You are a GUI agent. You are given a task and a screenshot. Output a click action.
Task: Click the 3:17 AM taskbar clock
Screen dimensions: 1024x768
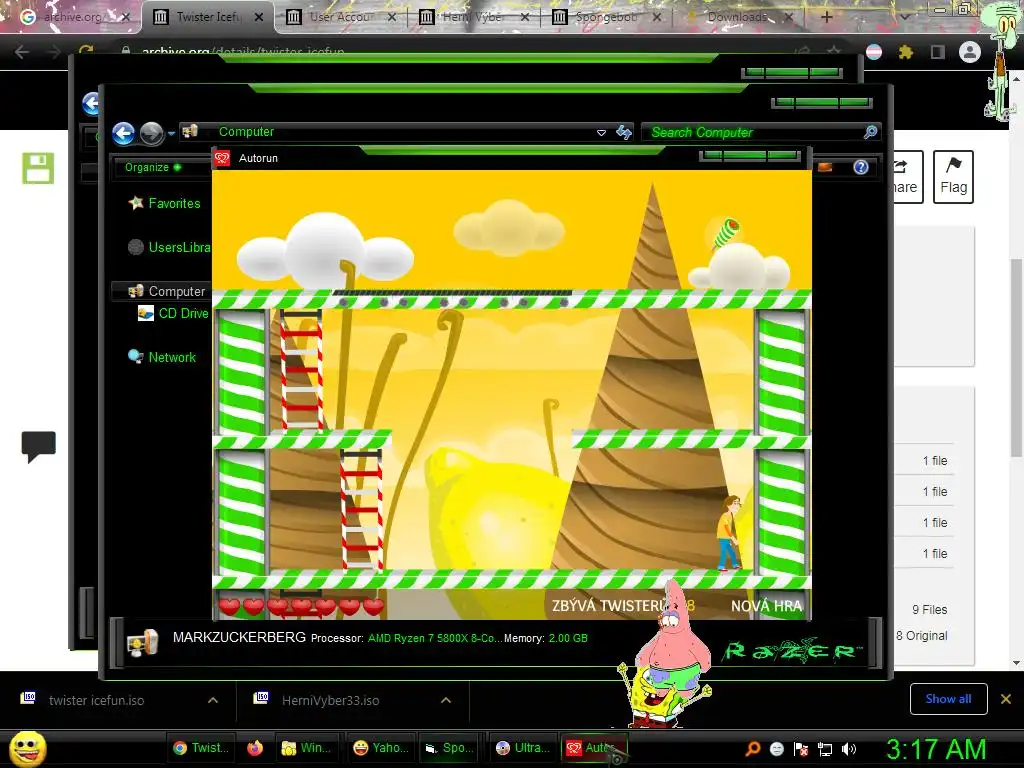(x=935, y=749)
